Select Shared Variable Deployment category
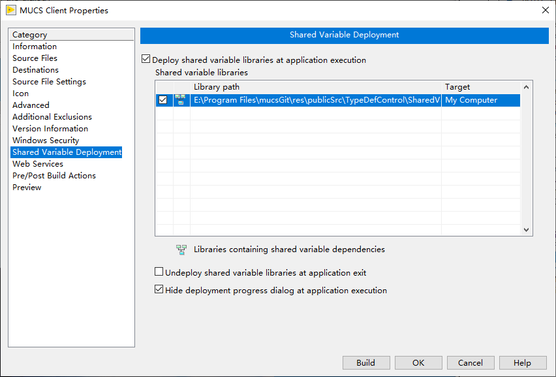The height and width of the screenshot is (377, 556). click(x=66, y=152)
